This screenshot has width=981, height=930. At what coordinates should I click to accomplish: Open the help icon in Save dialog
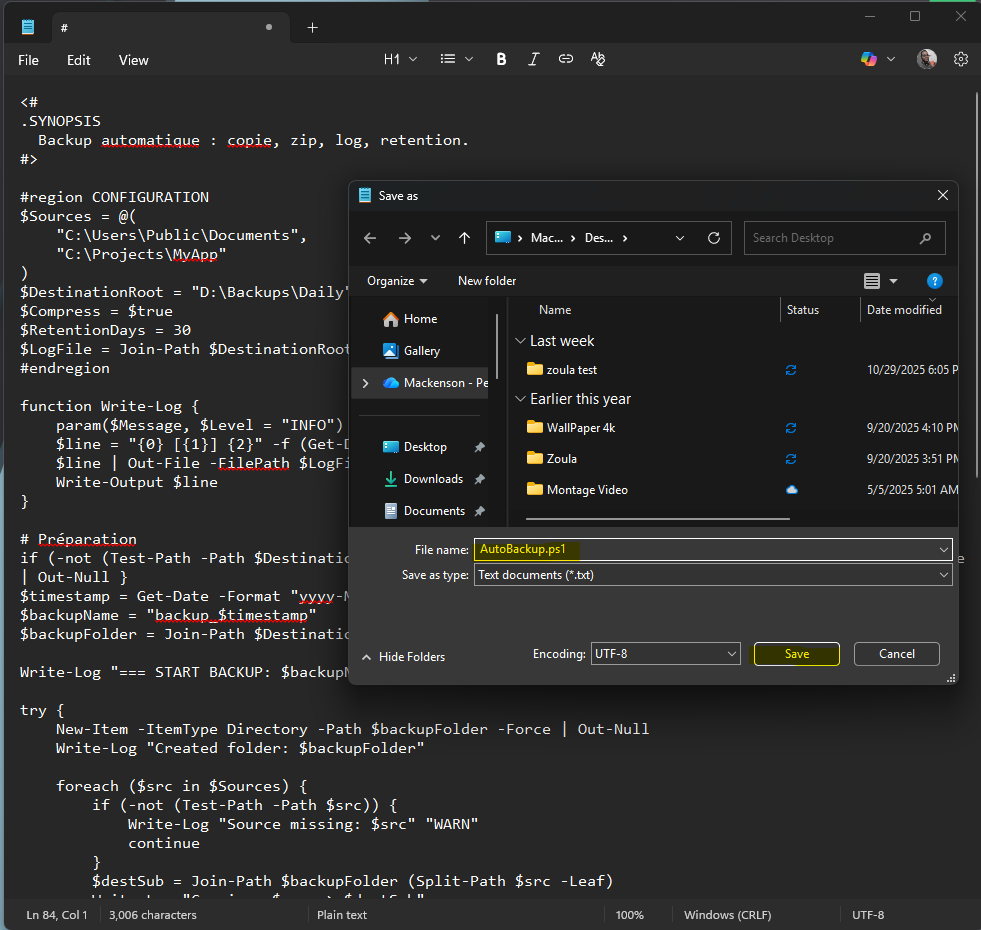coord(935,281)
